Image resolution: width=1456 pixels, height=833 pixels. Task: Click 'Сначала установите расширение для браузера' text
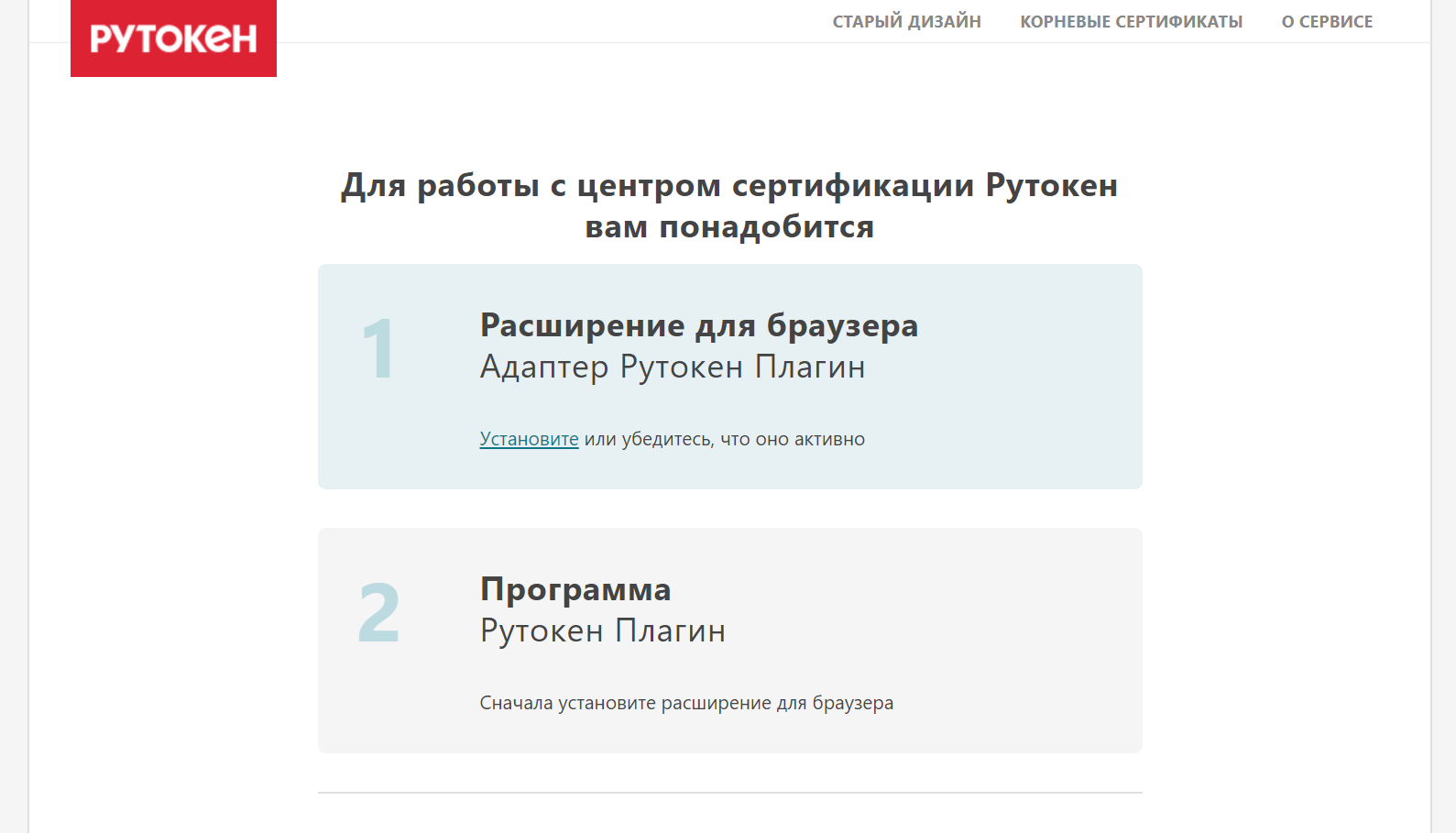[686, 703]
